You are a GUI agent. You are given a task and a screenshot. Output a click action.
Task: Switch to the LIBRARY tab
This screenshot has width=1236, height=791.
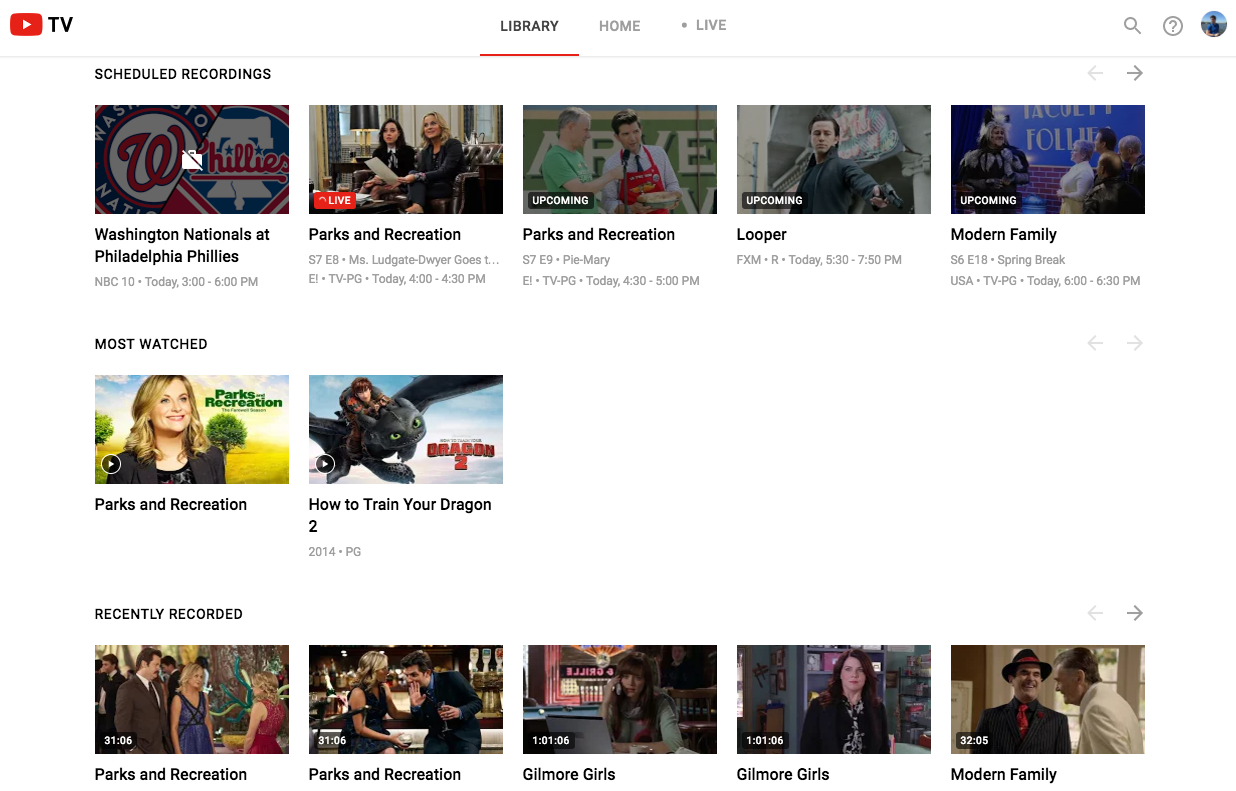(529, 26)
